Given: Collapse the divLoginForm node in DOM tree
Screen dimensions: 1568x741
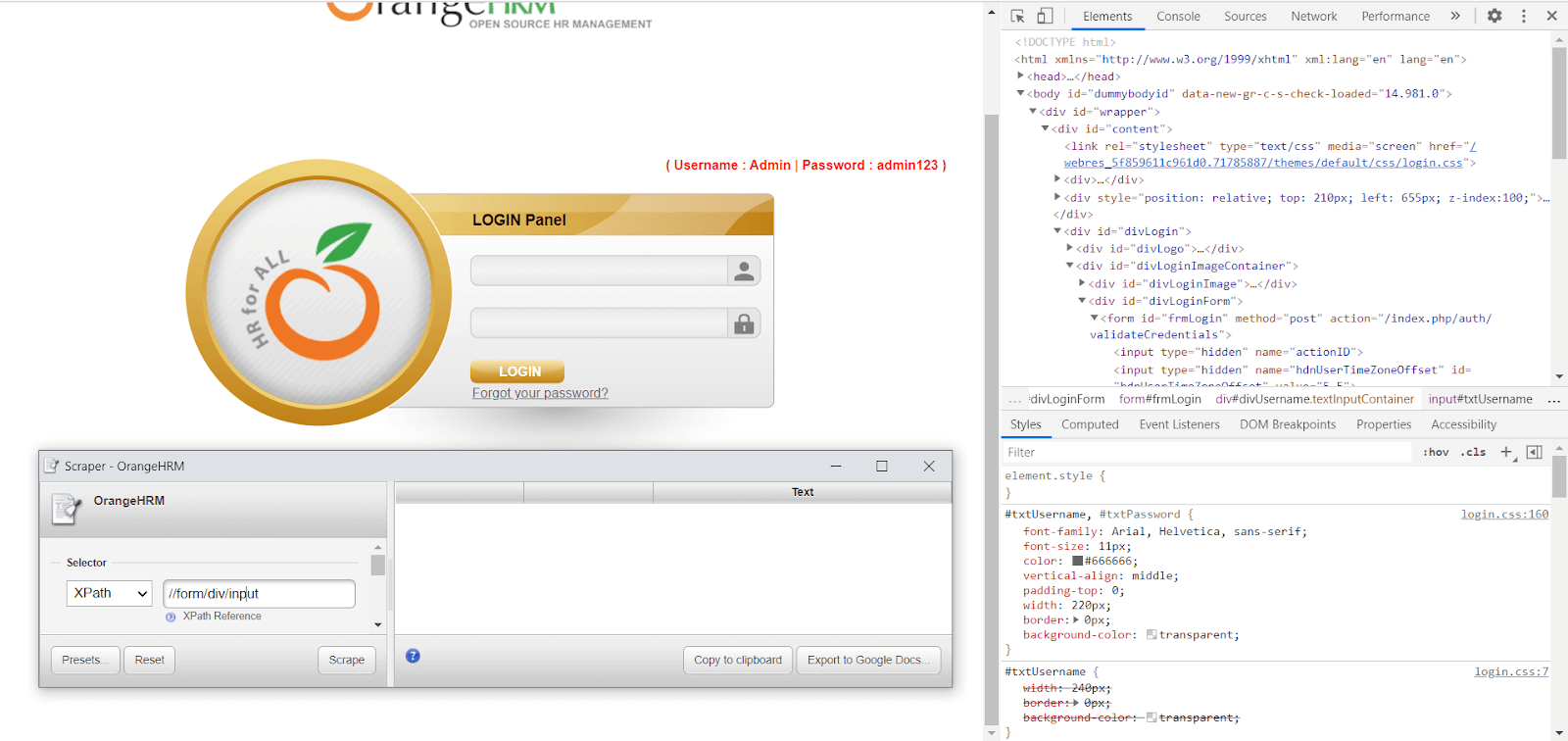Looking at the screenshot, I should coord(1082,301).
